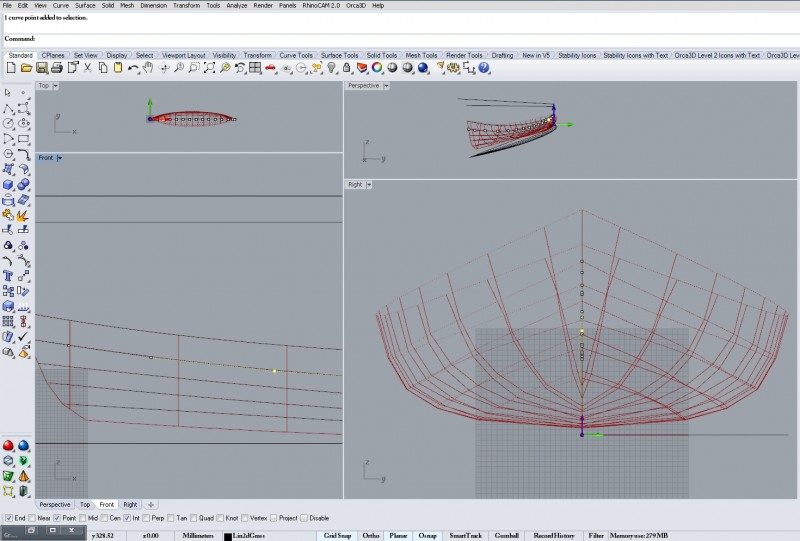
Task: Click the Help question mark icon
Action: [x=484, y=68]
